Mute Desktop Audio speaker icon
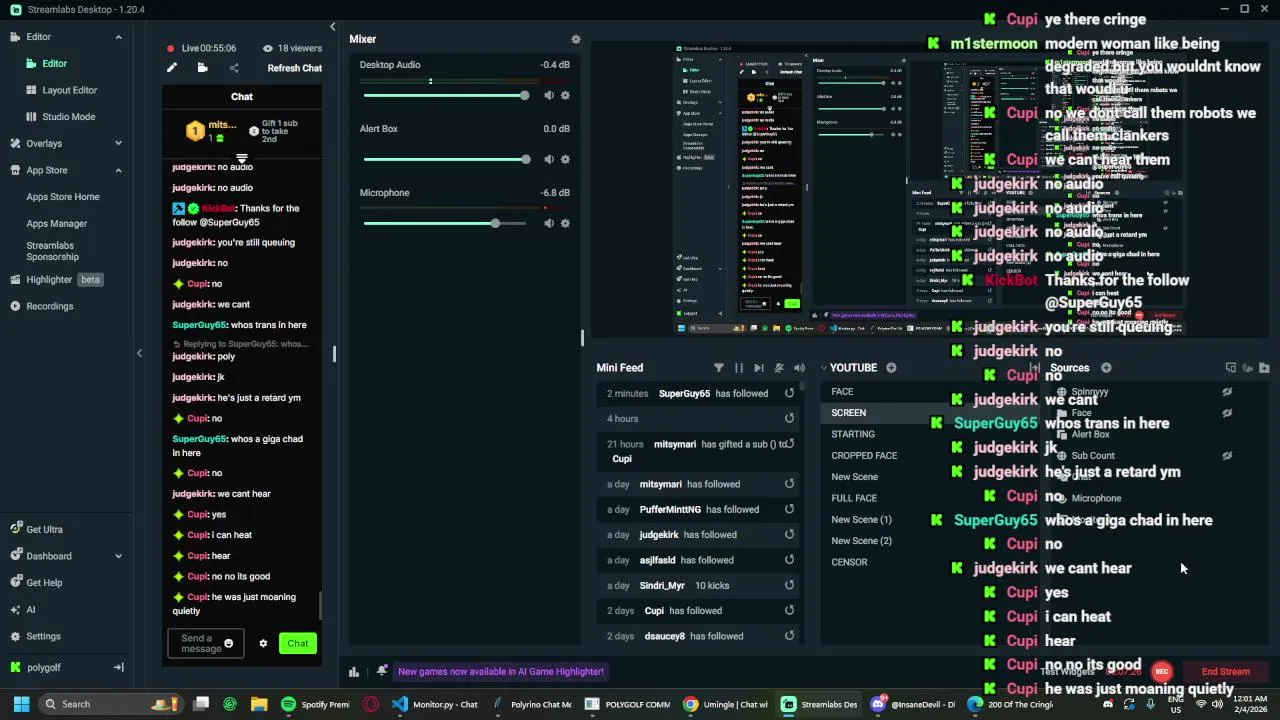This screenshot has width=1280, height=720. pyautogui.click(x=548, y=95)
